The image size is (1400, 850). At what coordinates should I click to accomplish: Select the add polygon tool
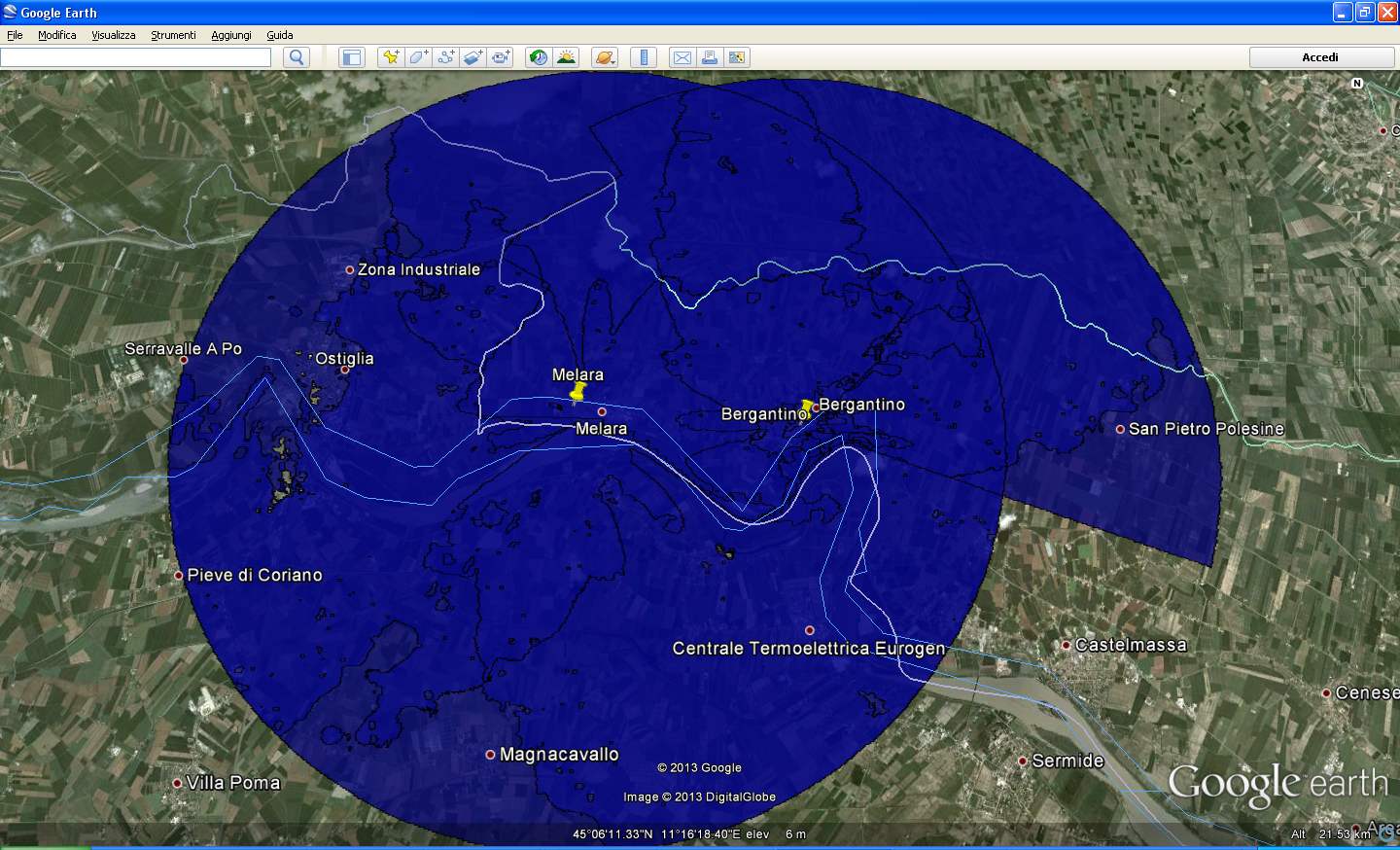click(x=418, y=57)
